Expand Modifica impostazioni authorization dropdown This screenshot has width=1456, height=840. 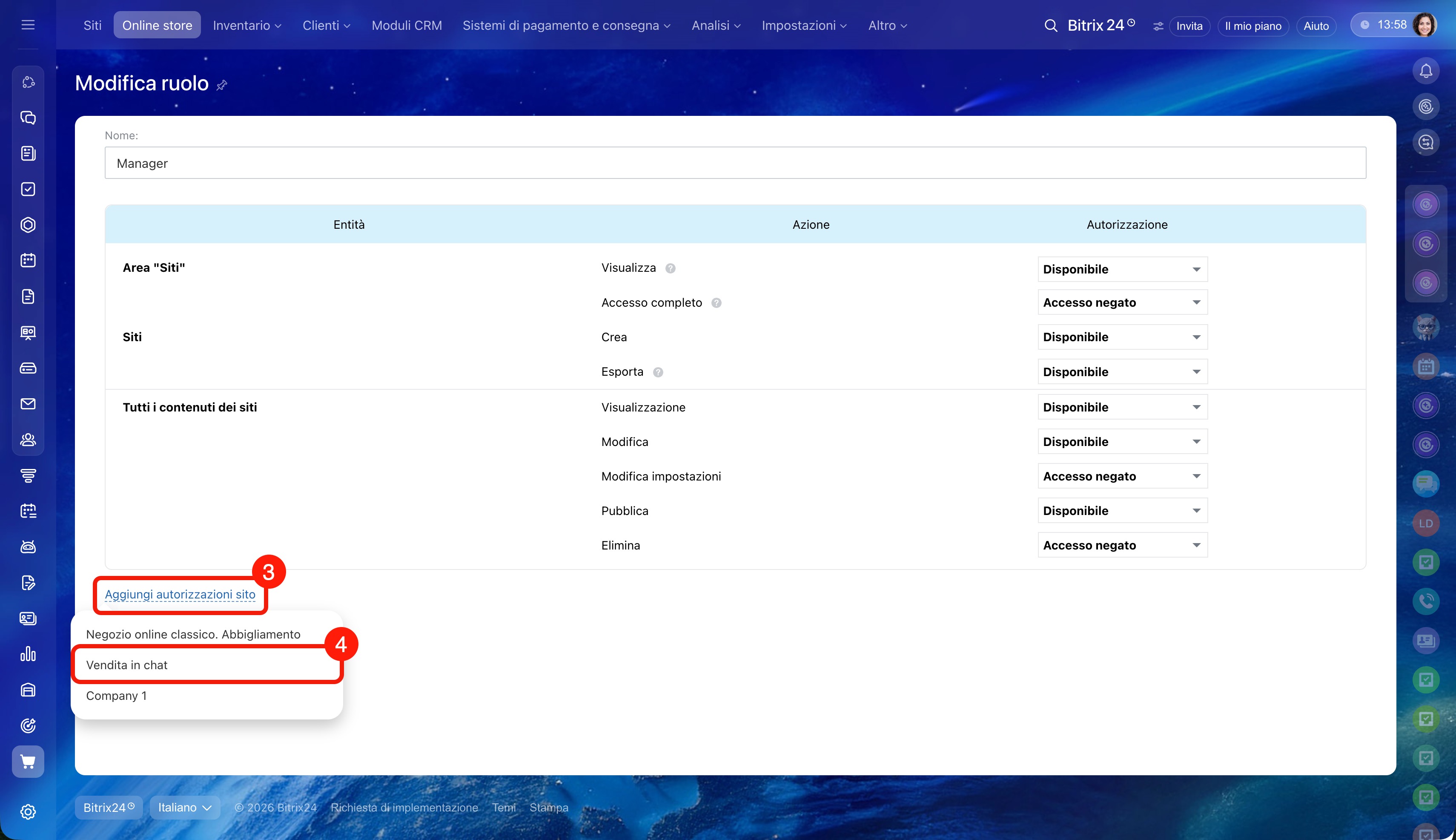(1122, 476)
